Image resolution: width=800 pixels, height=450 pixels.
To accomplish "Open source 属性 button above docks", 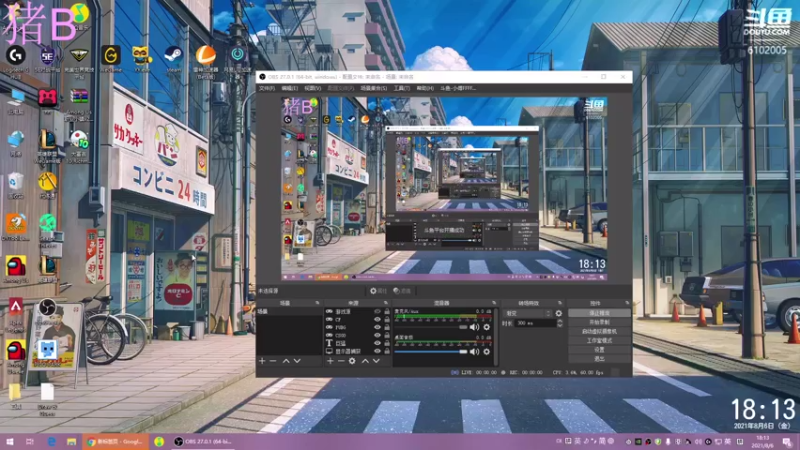I will tap(379, 291).
